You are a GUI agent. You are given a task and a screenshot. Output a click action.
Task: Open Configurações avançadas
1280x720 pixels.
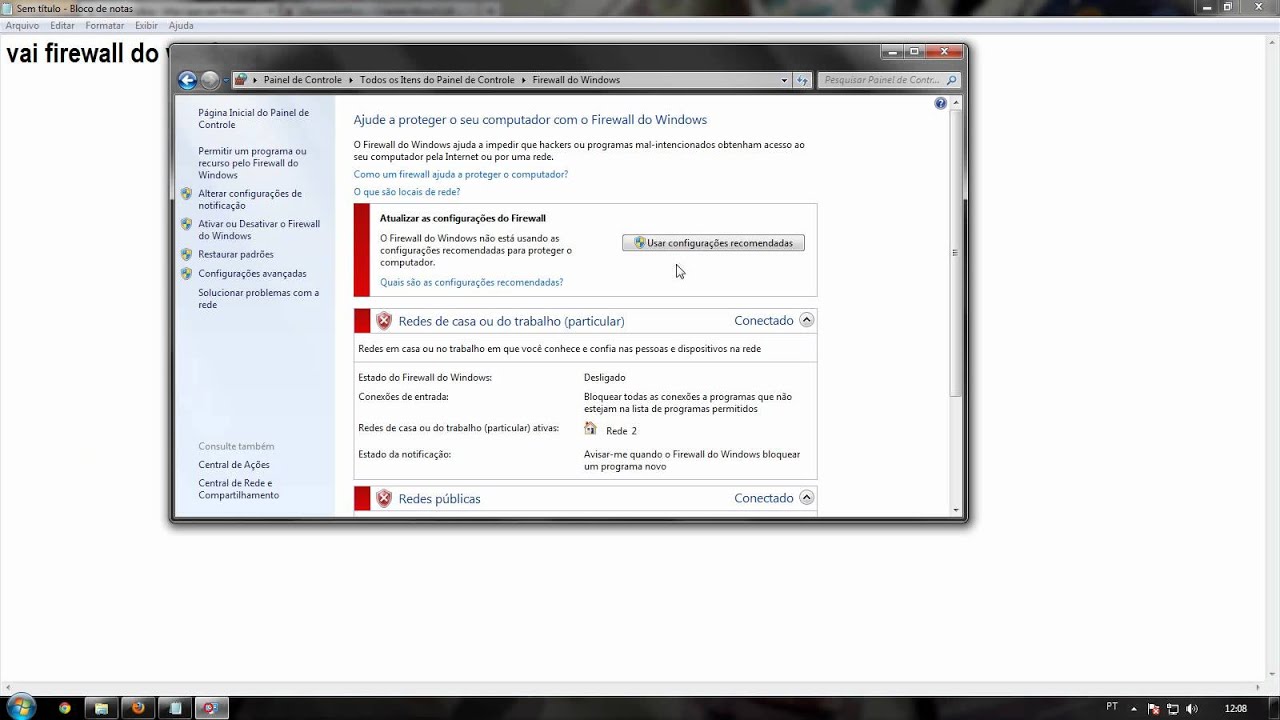coord(252,273)
